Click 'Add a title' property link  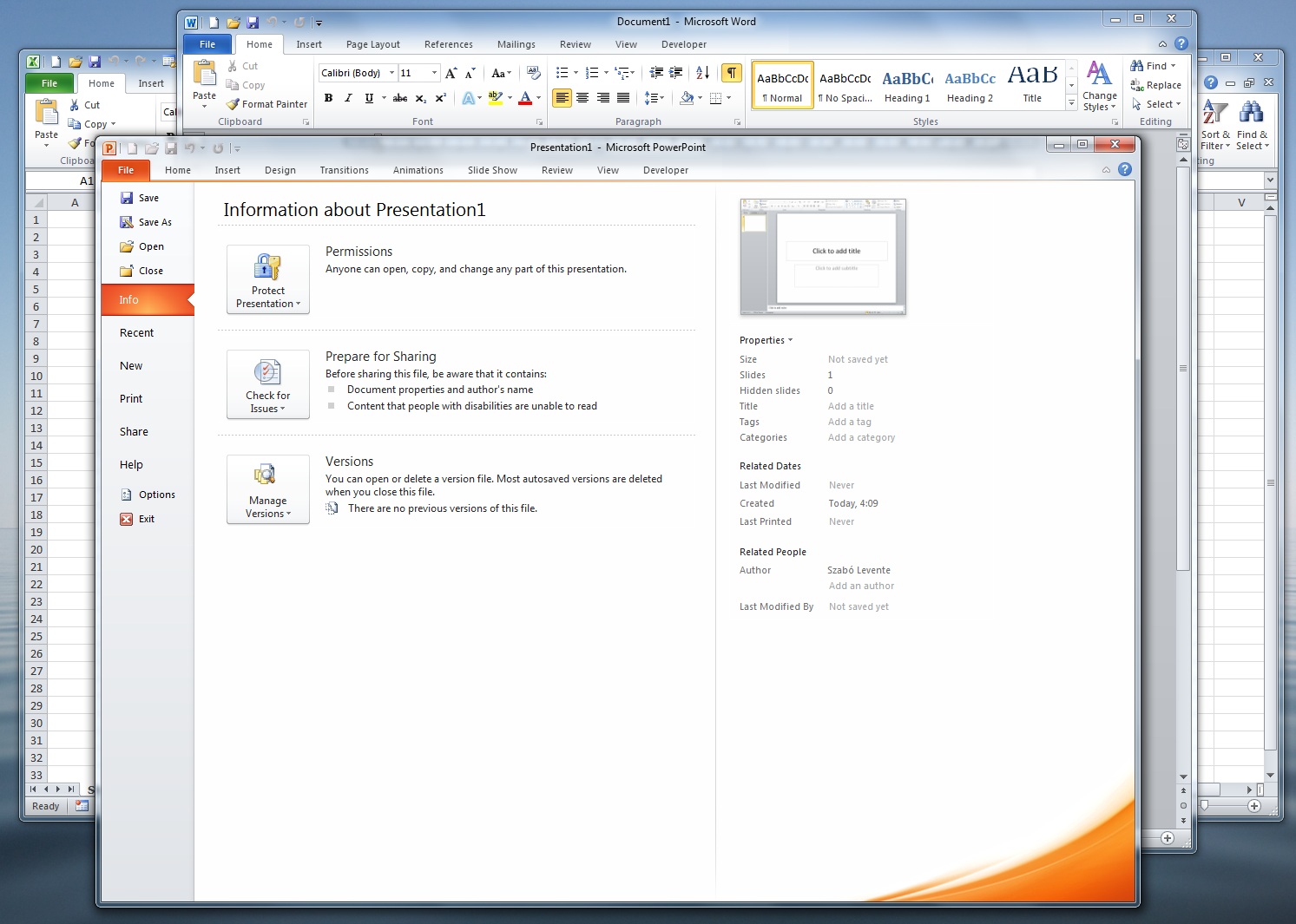pos(851,406)
